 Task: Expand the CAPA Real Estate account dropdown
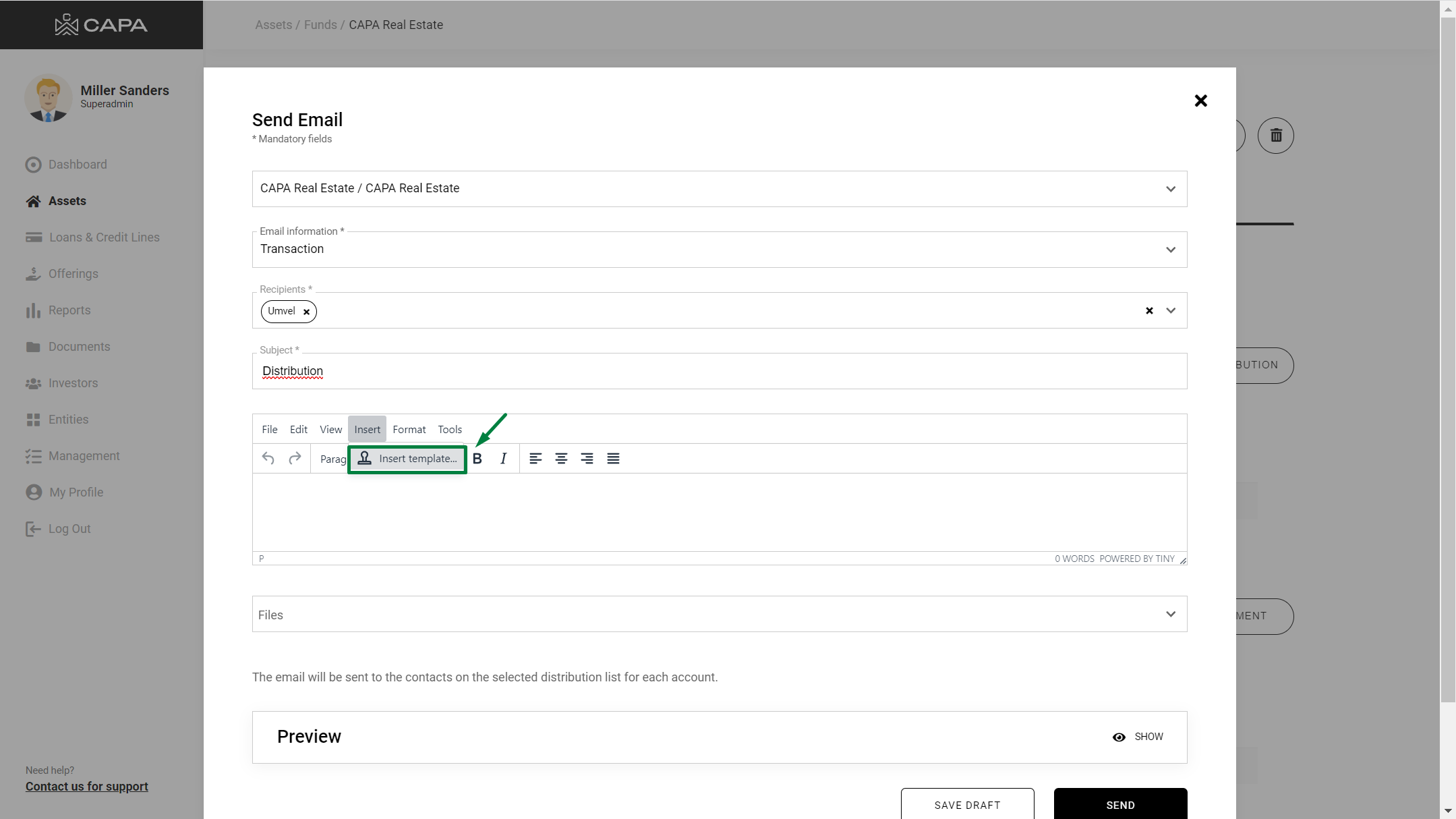pos(1171,189)
